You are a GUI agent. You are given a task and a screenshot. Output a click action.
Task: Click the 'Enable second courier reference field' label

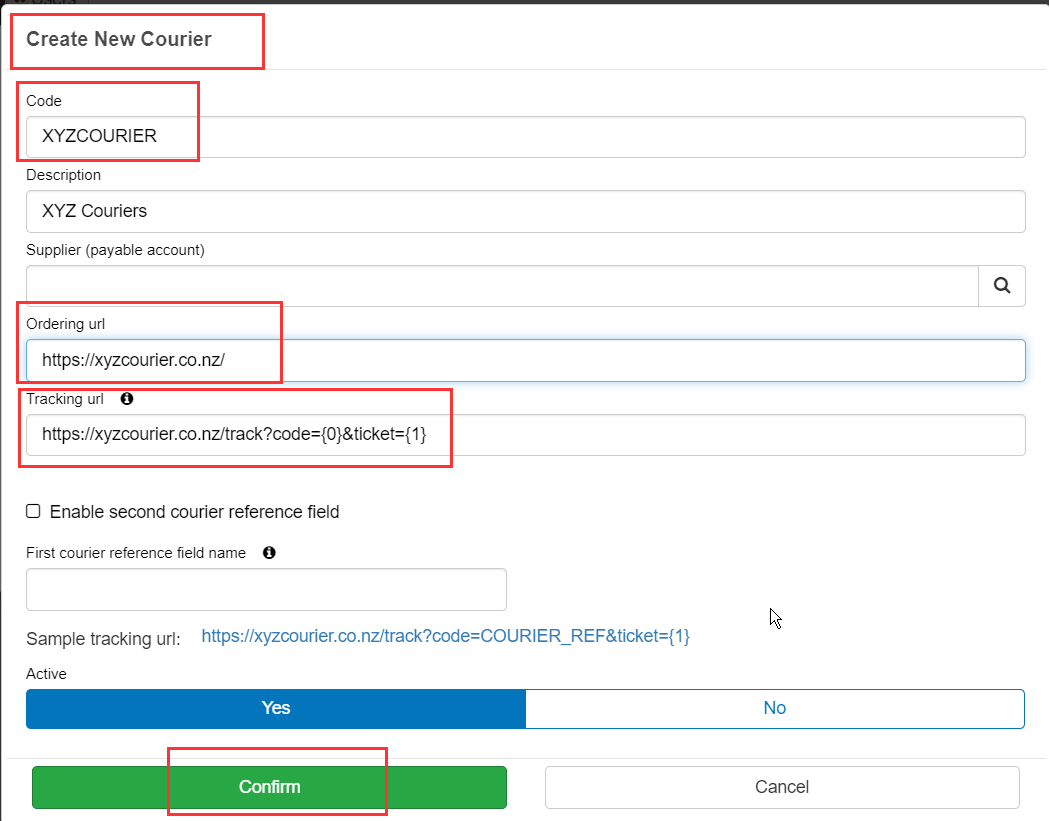point(195,512)
